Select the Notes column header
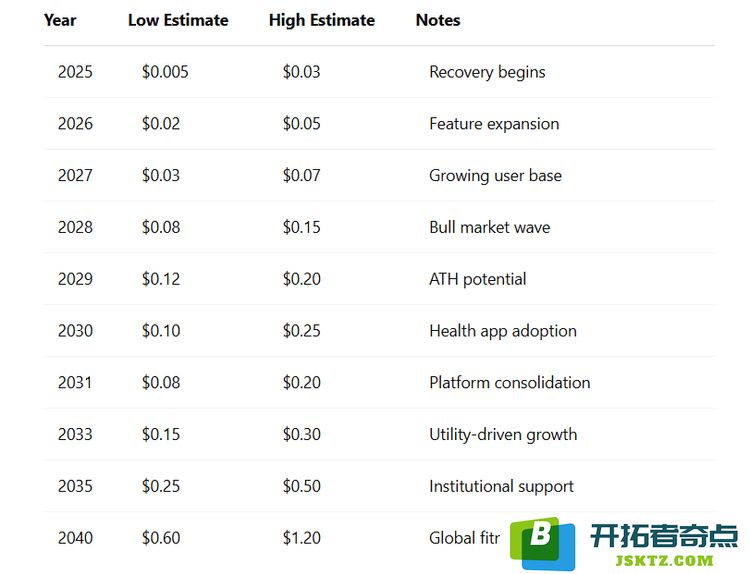Image resolution: width=750 pixels, height=574 pixels. click(x=438, y=20)
